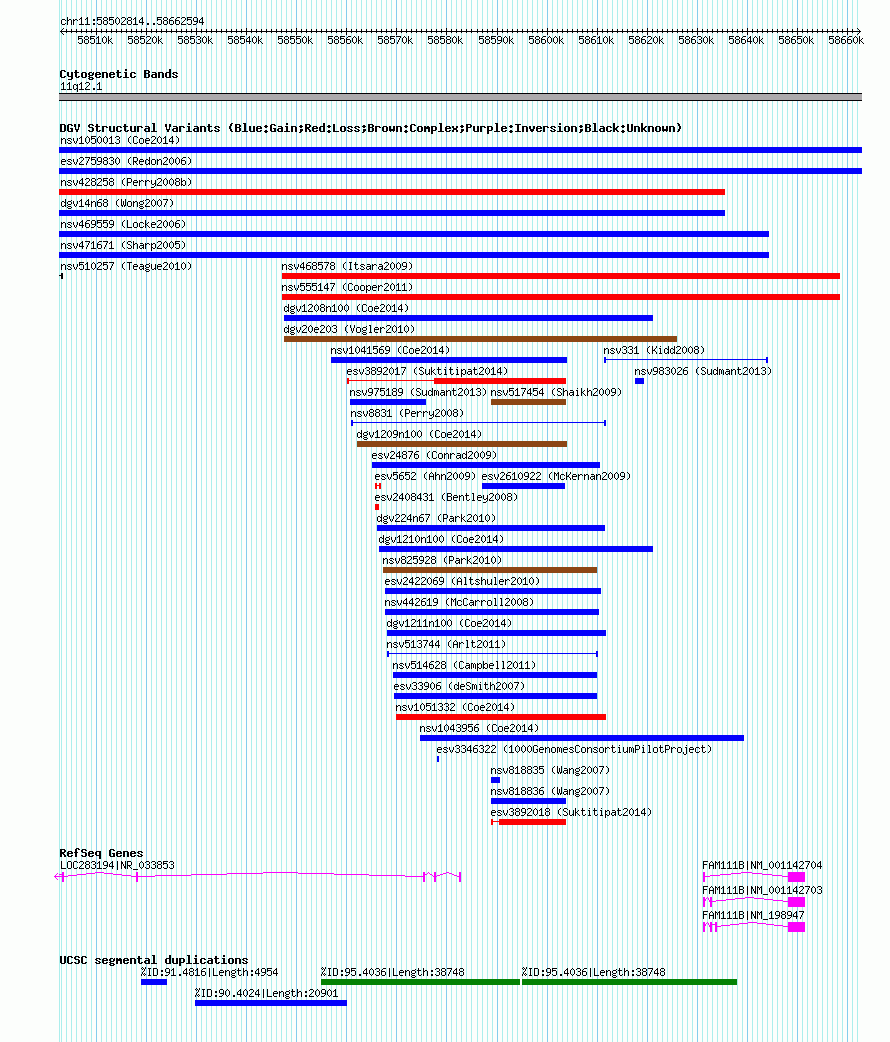890x1042 pixels.
Task: Click the nsv1050013 (Coe2014) variant label
Action: pyautogui.click(x=120, y=140)
